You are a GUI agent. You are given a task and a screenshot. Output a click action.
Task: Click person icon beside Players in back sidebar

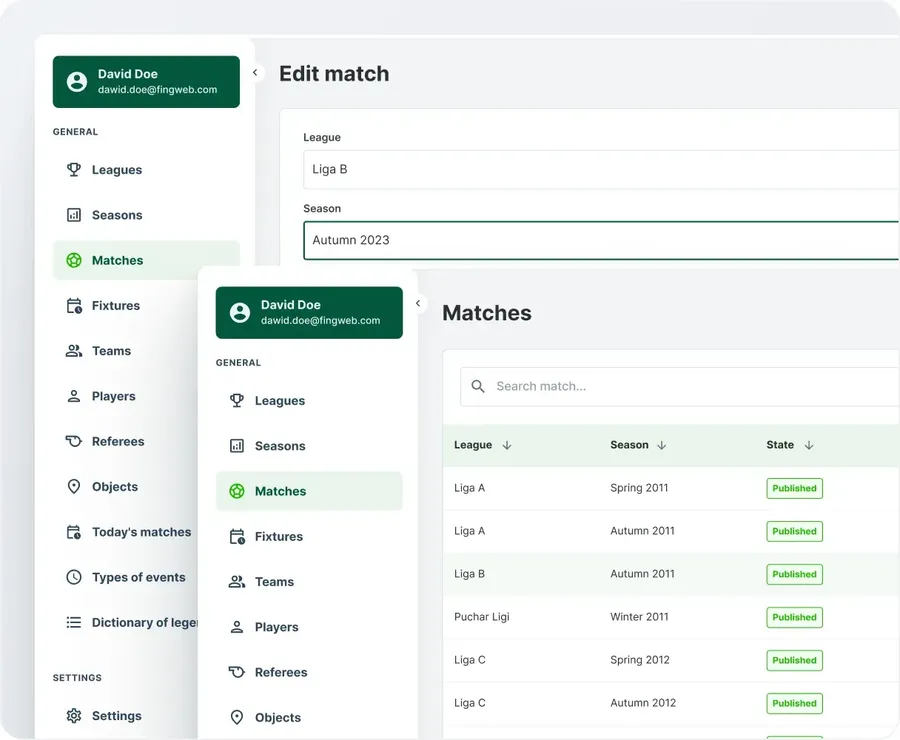tap(74, 396)
